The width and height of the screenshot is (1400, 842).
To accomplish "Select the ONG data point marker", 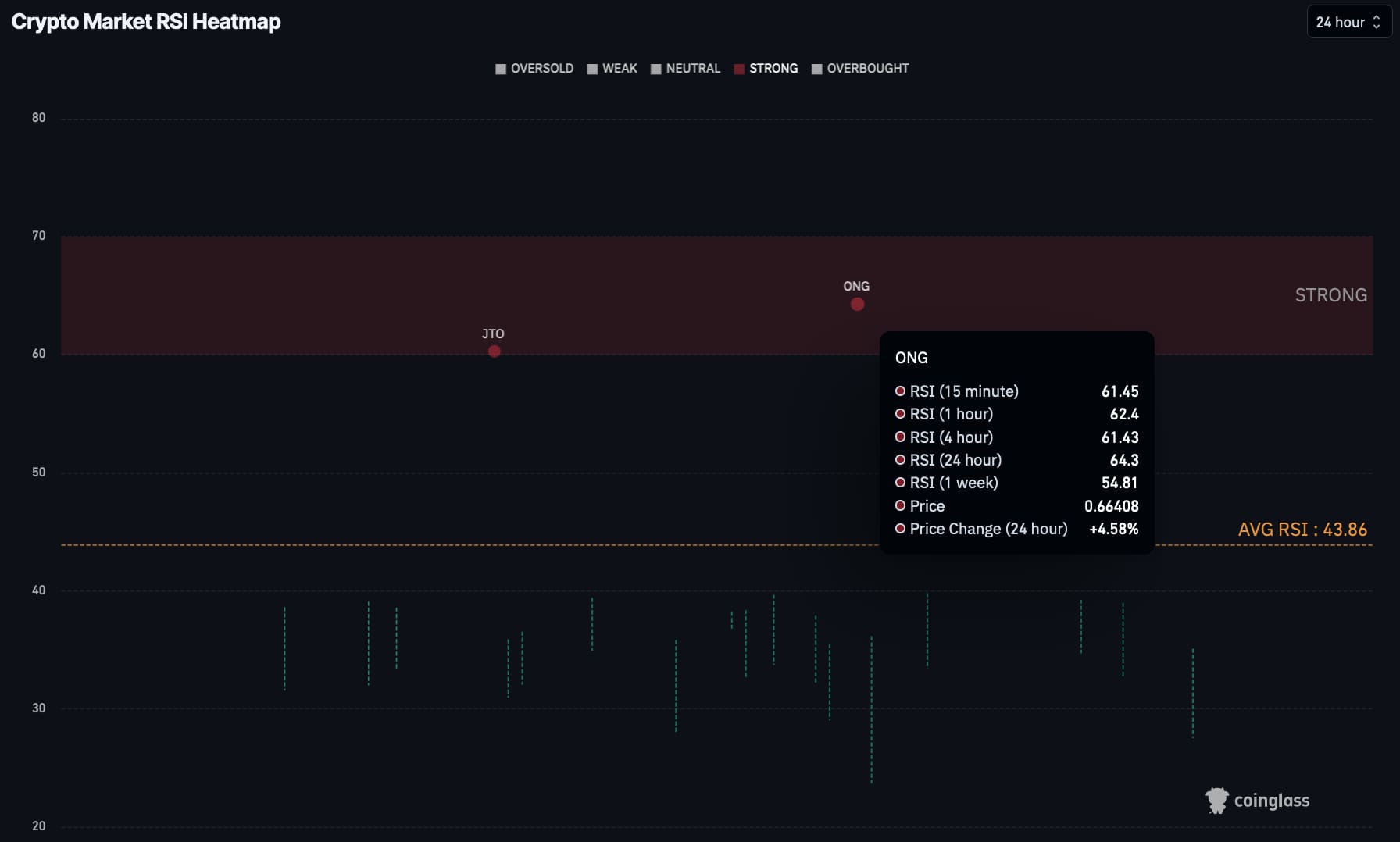I will point(856,305).
